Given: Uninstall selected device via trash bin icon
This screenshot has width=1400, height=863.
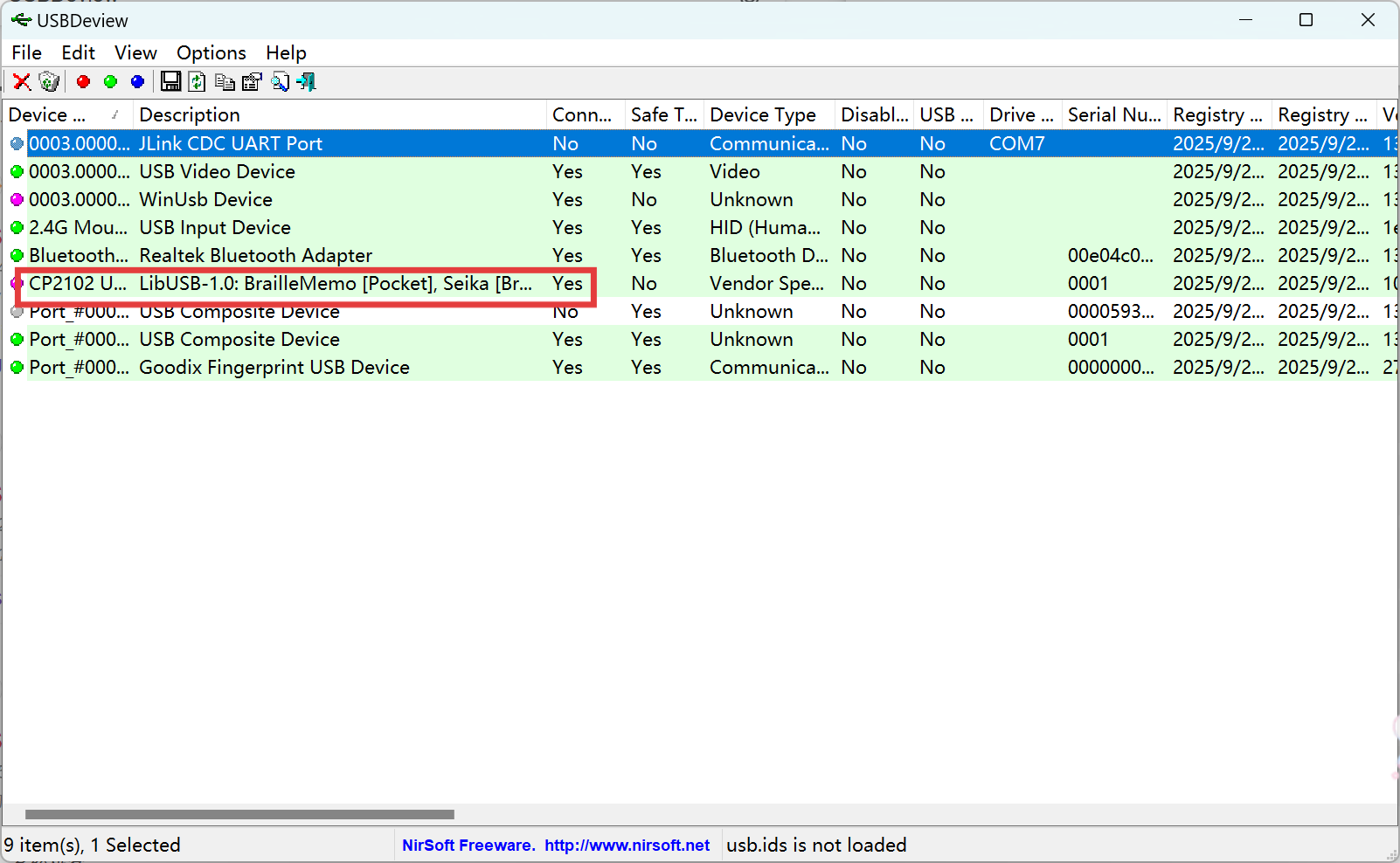Looking at the screenshot, I should (49, 81).
